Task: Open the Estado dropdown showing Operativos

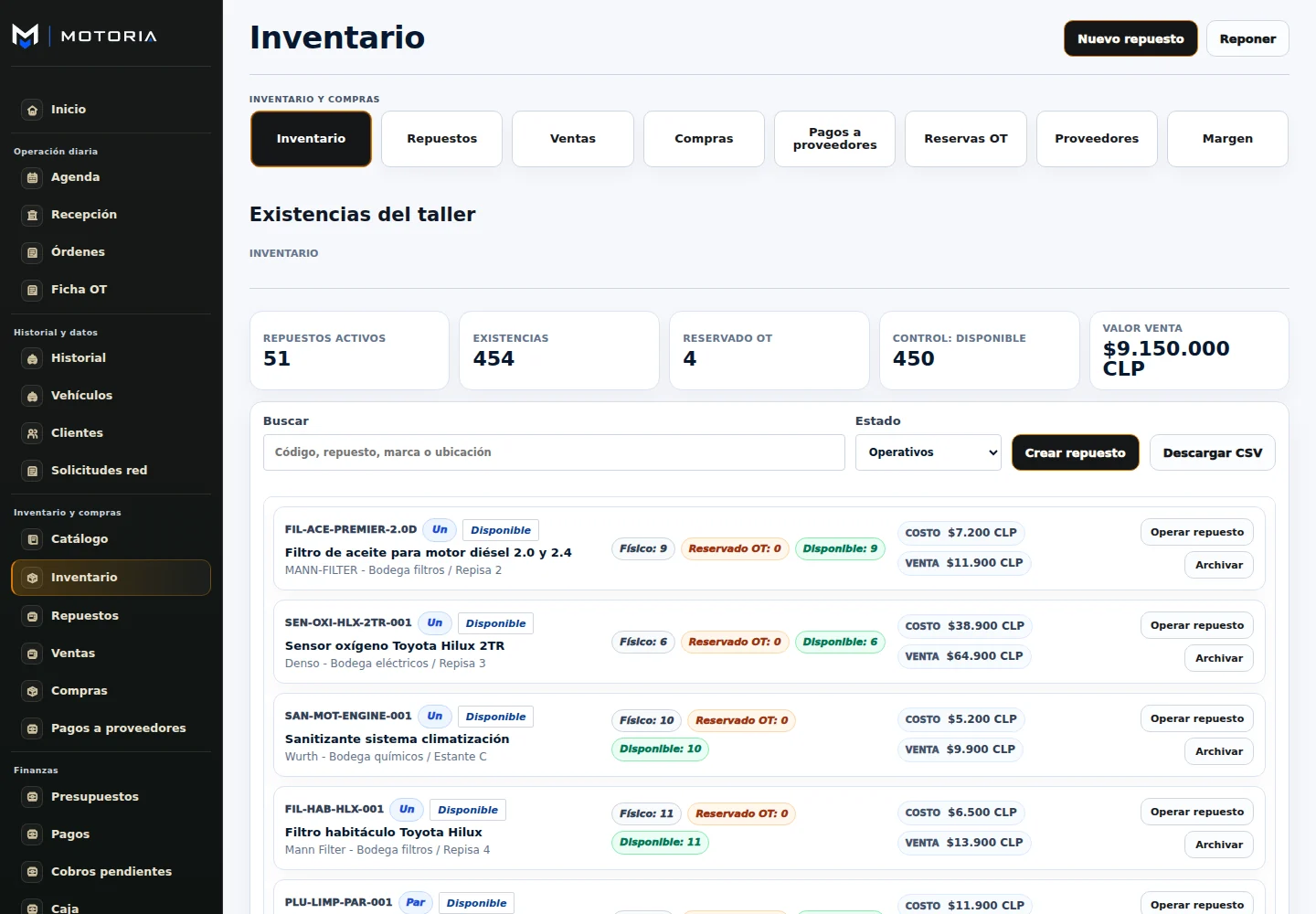Action: pos(929,452)
